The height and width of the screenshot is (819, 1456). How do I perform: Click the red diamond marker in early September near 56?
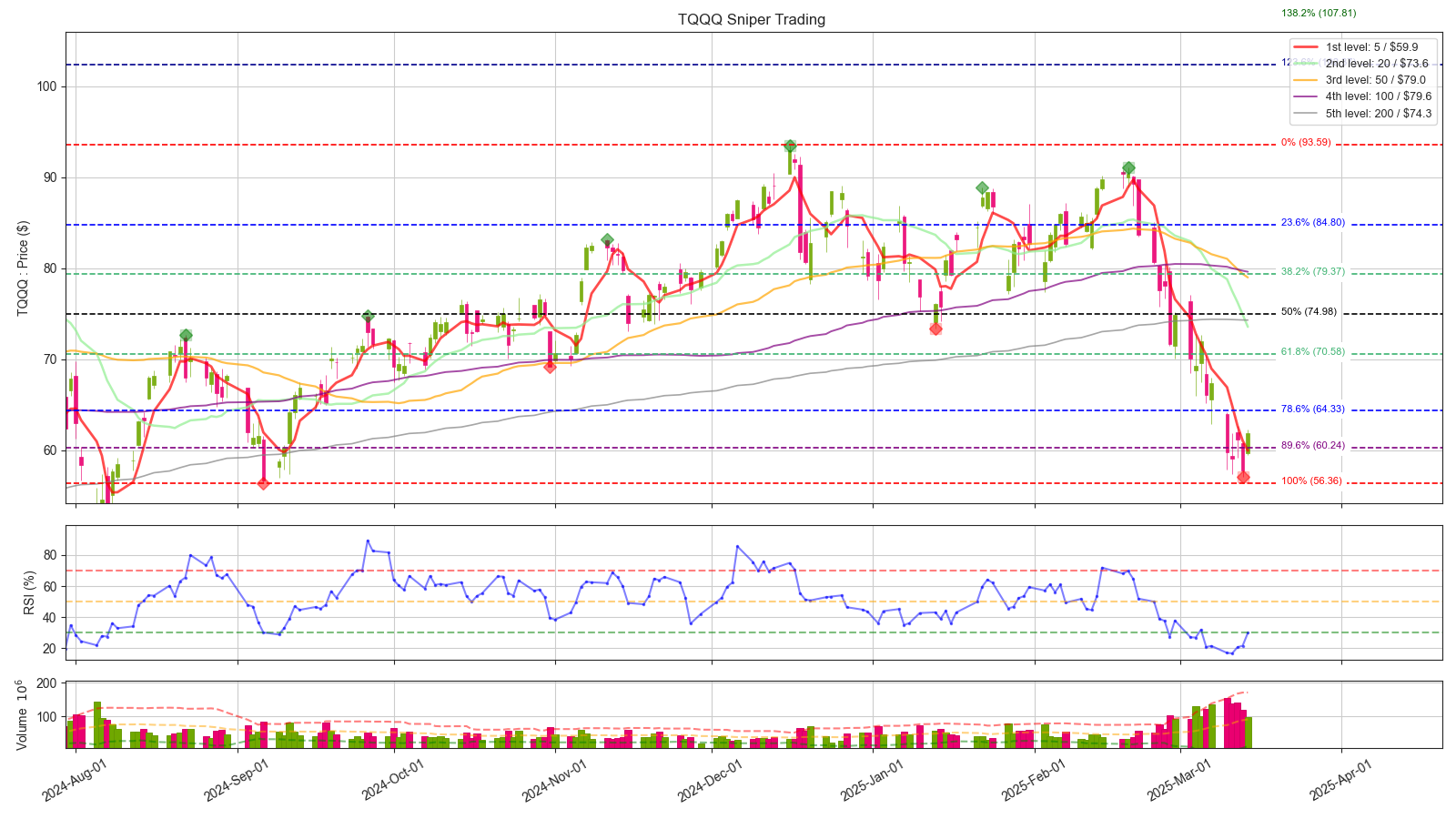click(263, 483)
